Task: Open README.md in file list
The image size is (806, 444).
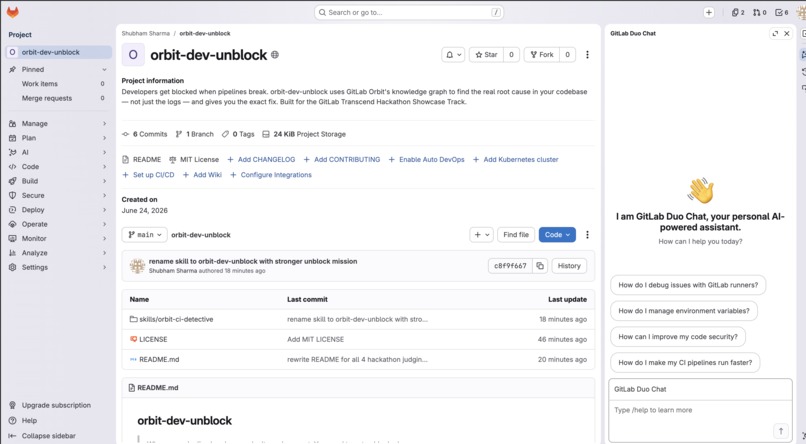Action: (x=159, y=360)
